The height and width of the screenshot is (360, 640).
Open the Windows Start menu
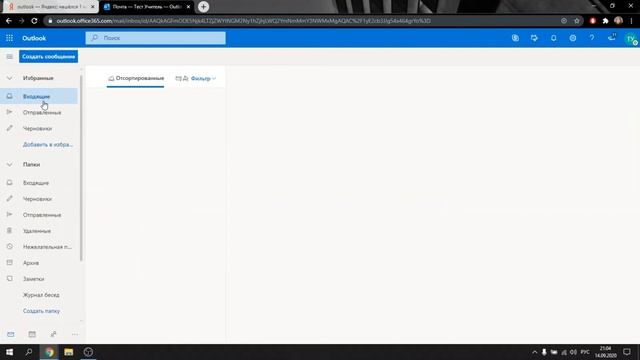[x=9, y=352]
